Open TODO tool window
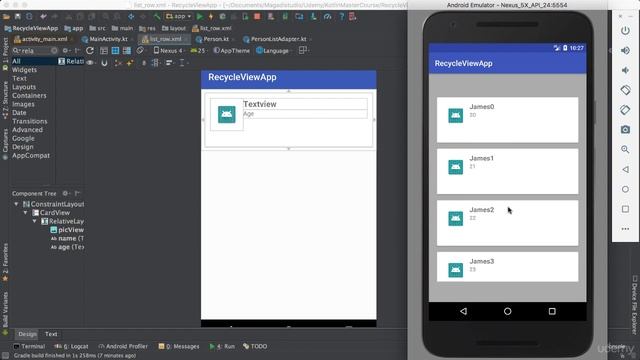The image size is (640, 360). coord(255,346)
